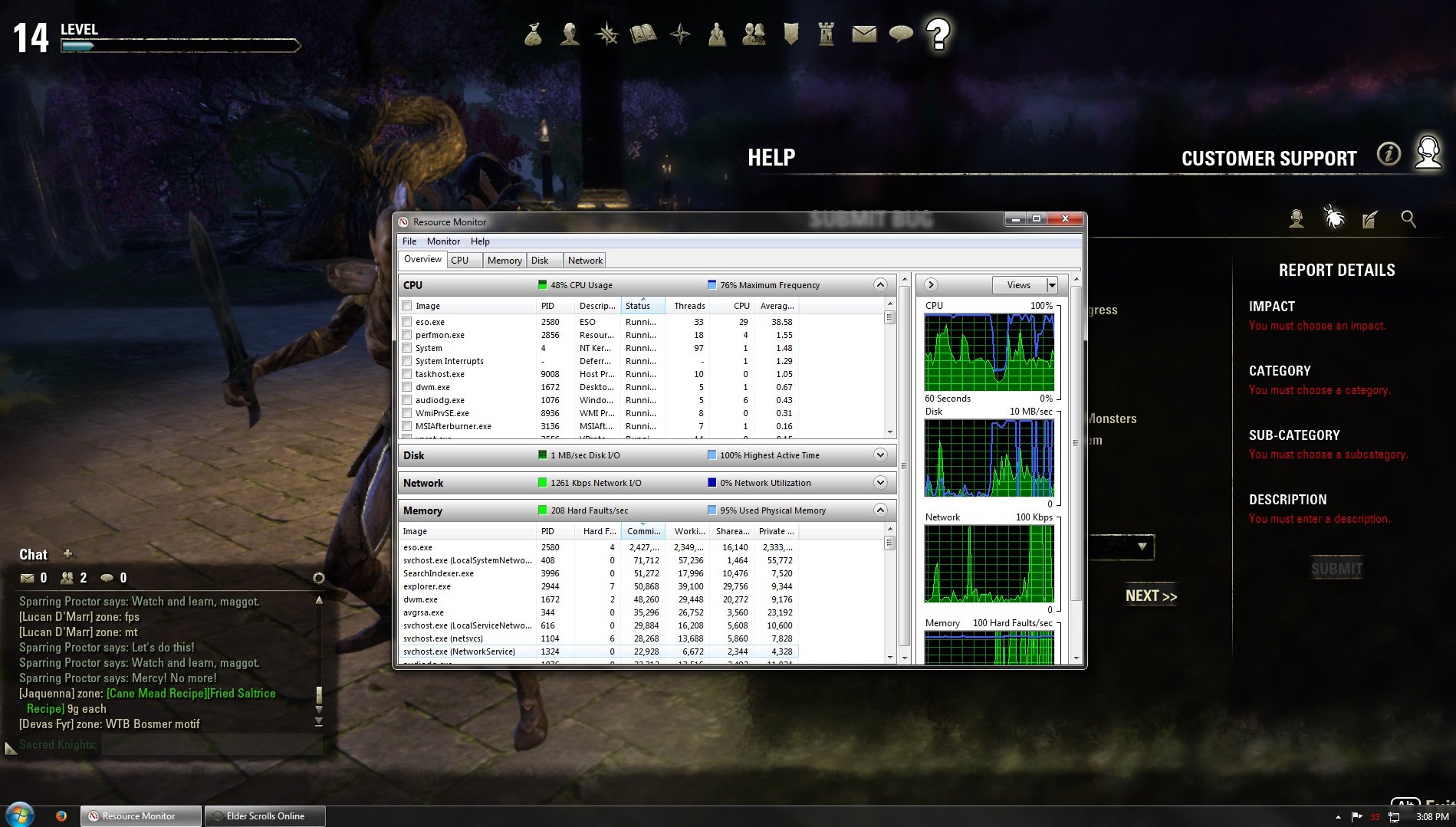Click the chat friends count icon
The image size is (1456, 827).
67,578
